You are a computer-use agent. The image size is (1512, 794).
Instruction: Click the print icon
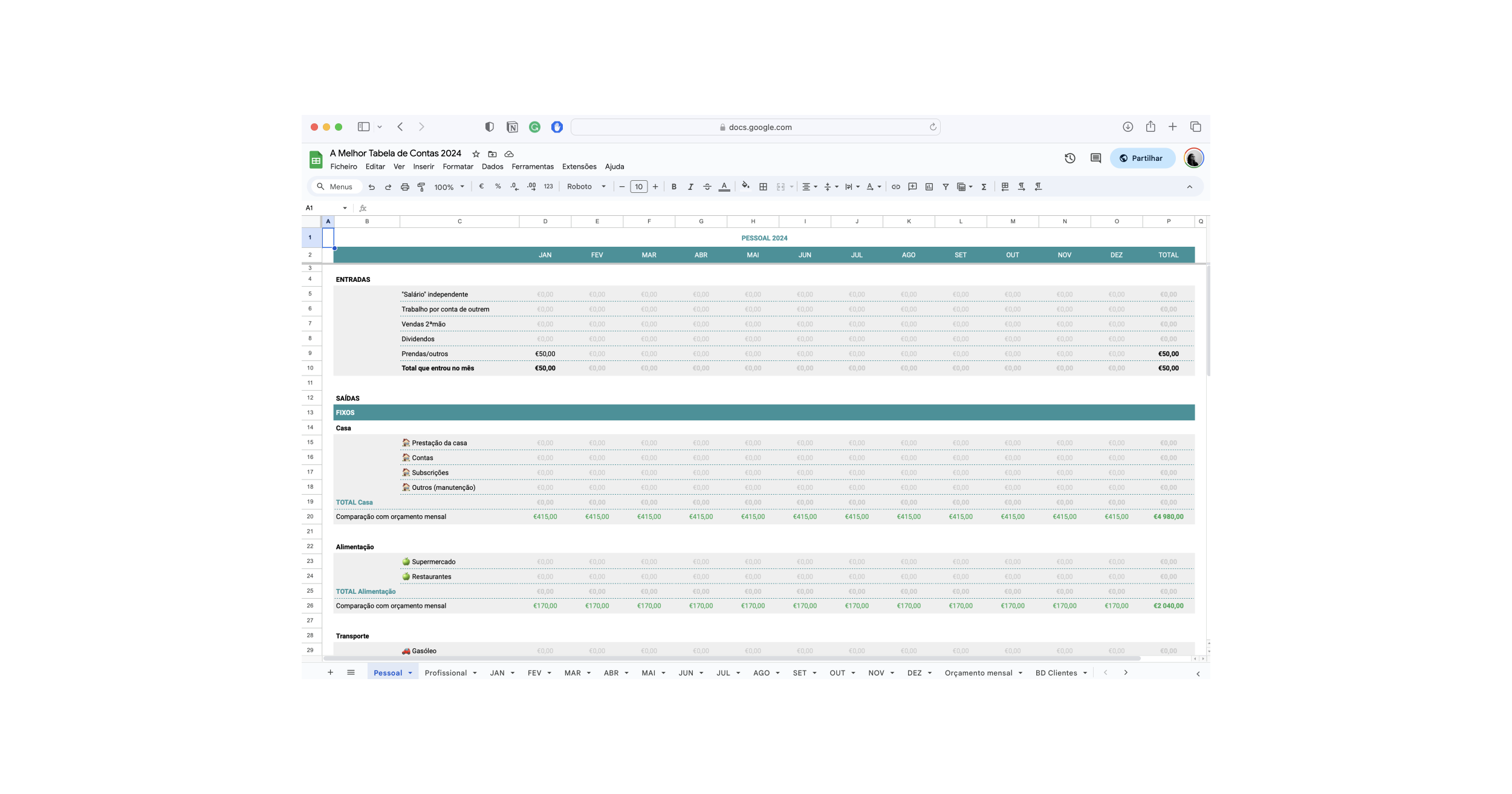coord(405,187)
